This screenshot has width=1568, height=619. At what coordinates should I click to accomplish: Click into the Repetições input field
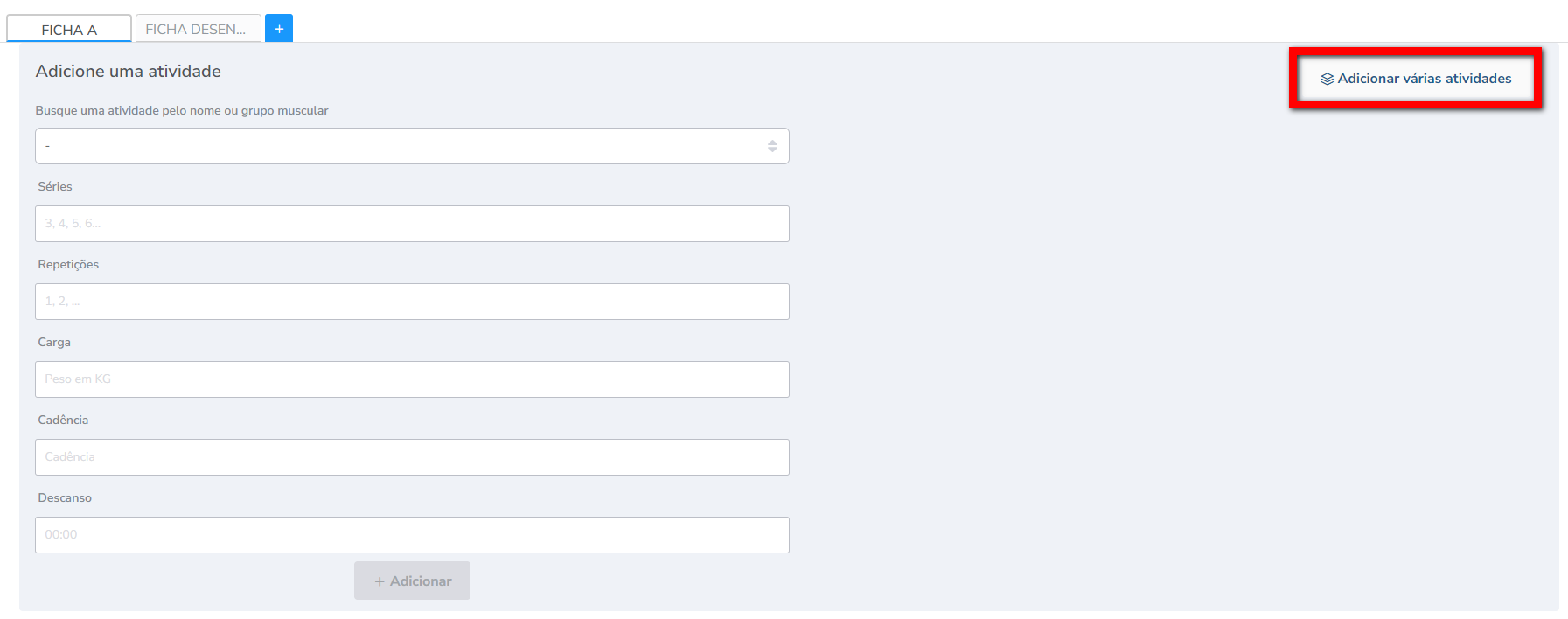point(412,302)
